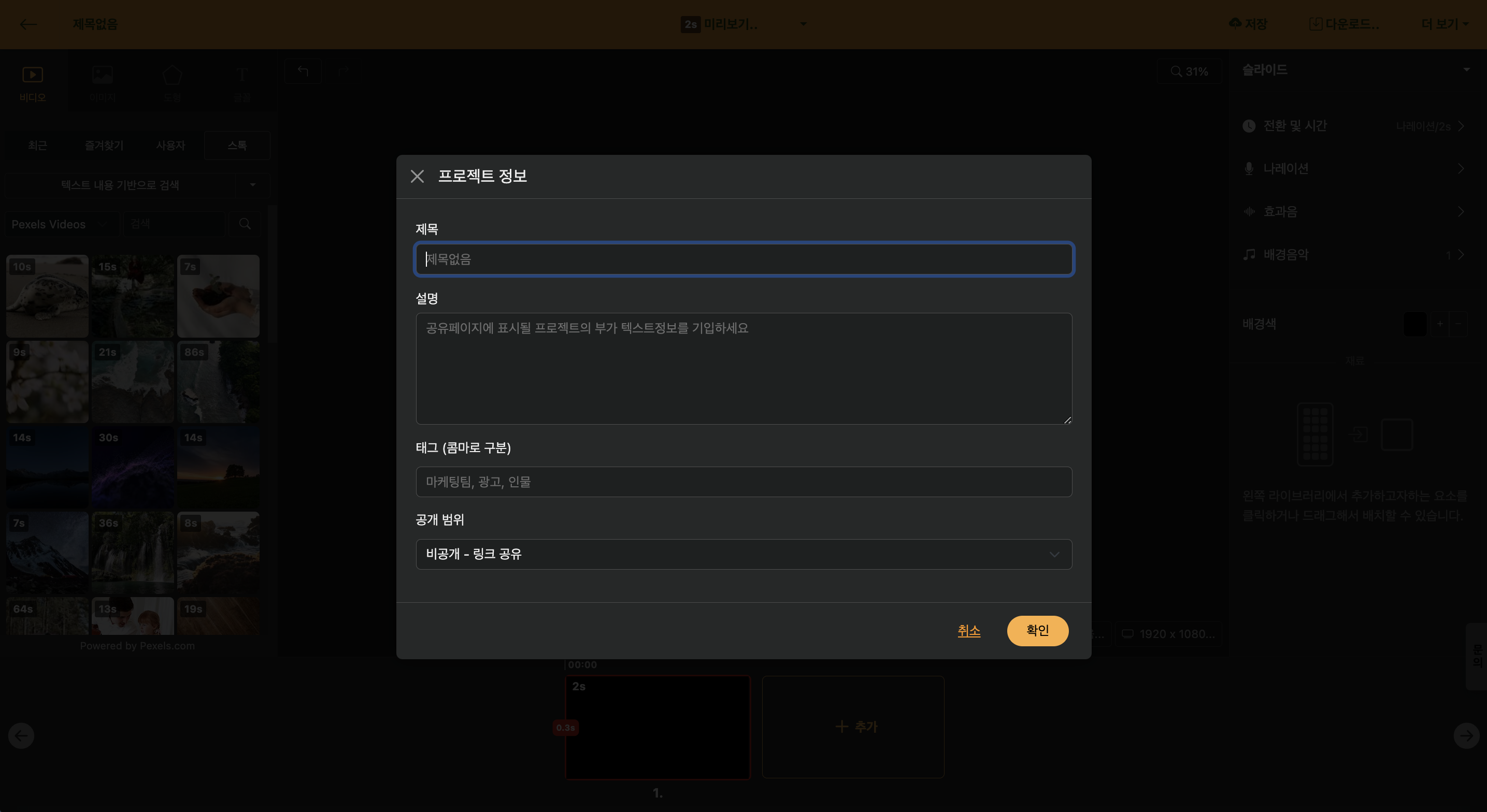This screenshot has width=1487, height=812.
Task: Click the undo arrow icon
Action: (x=303, y=71)
